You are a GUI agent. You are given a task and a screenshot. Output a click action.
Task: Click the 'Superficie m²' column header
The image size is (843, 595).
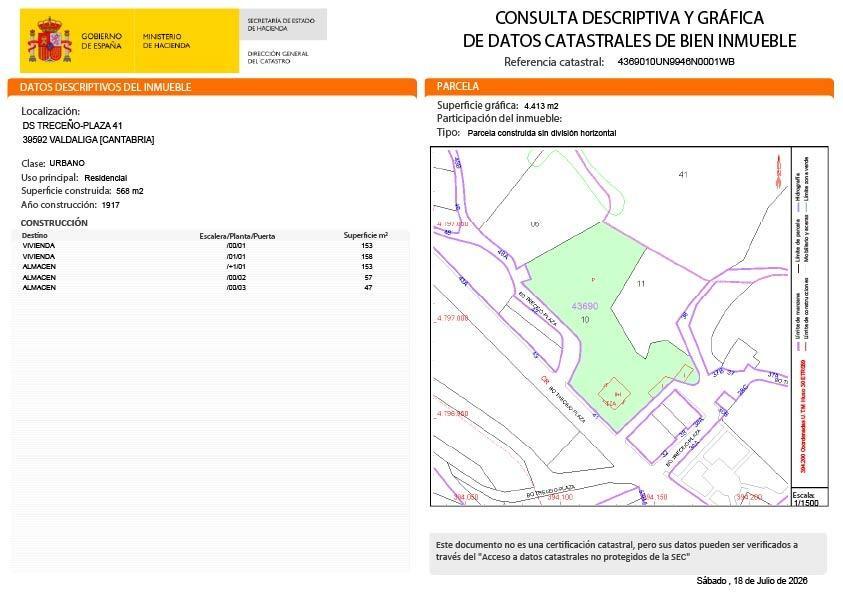click(x=366, y=235)
